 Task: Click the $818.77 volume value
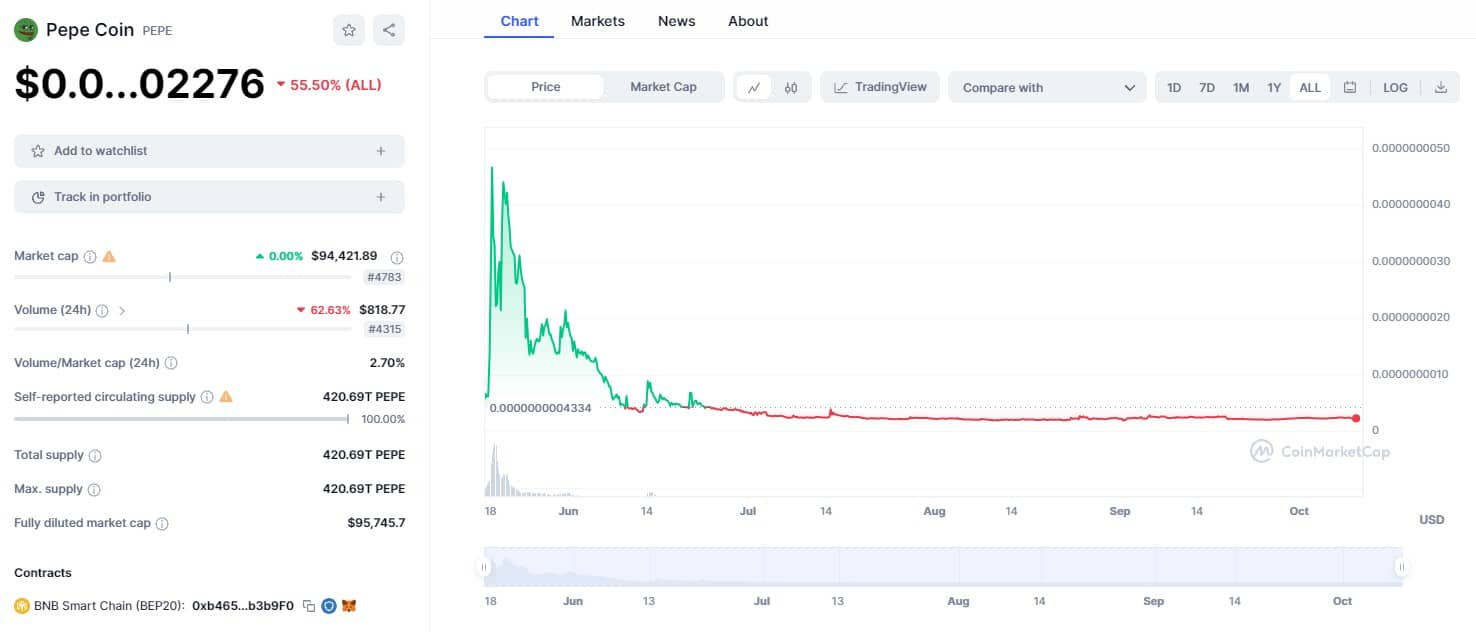point(382,310)
